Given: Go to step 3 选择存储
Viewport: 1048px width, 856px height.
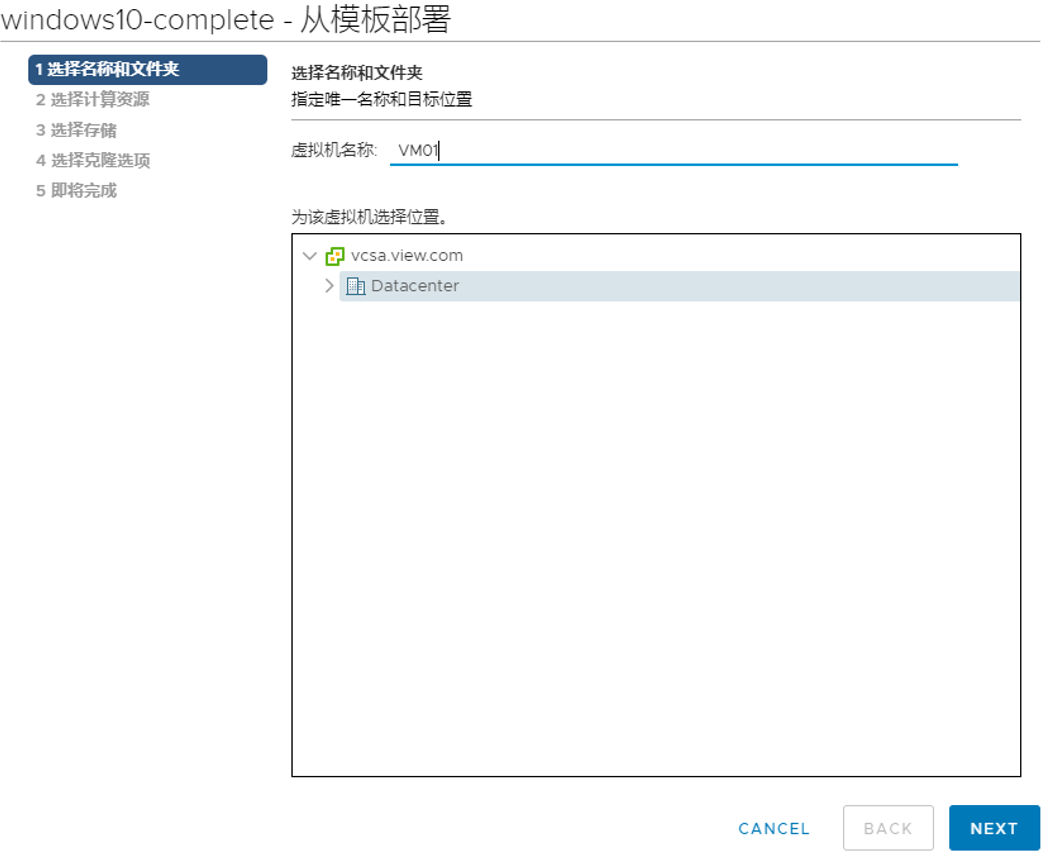Looking at the screenshot, I should 76,130.
